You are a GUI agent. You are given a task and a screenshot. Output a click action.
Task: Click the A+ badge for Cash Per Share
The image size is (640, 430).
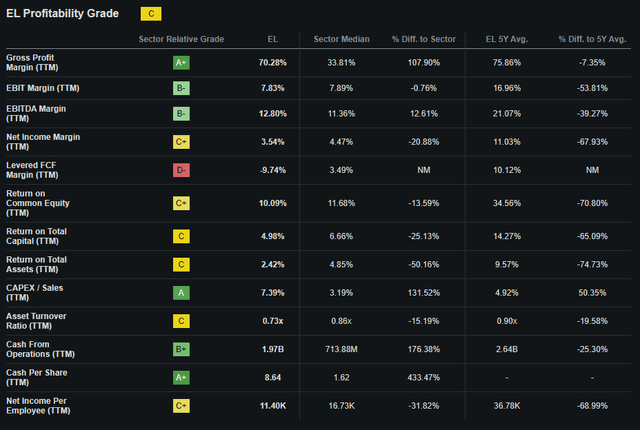(x=181, y=377)
